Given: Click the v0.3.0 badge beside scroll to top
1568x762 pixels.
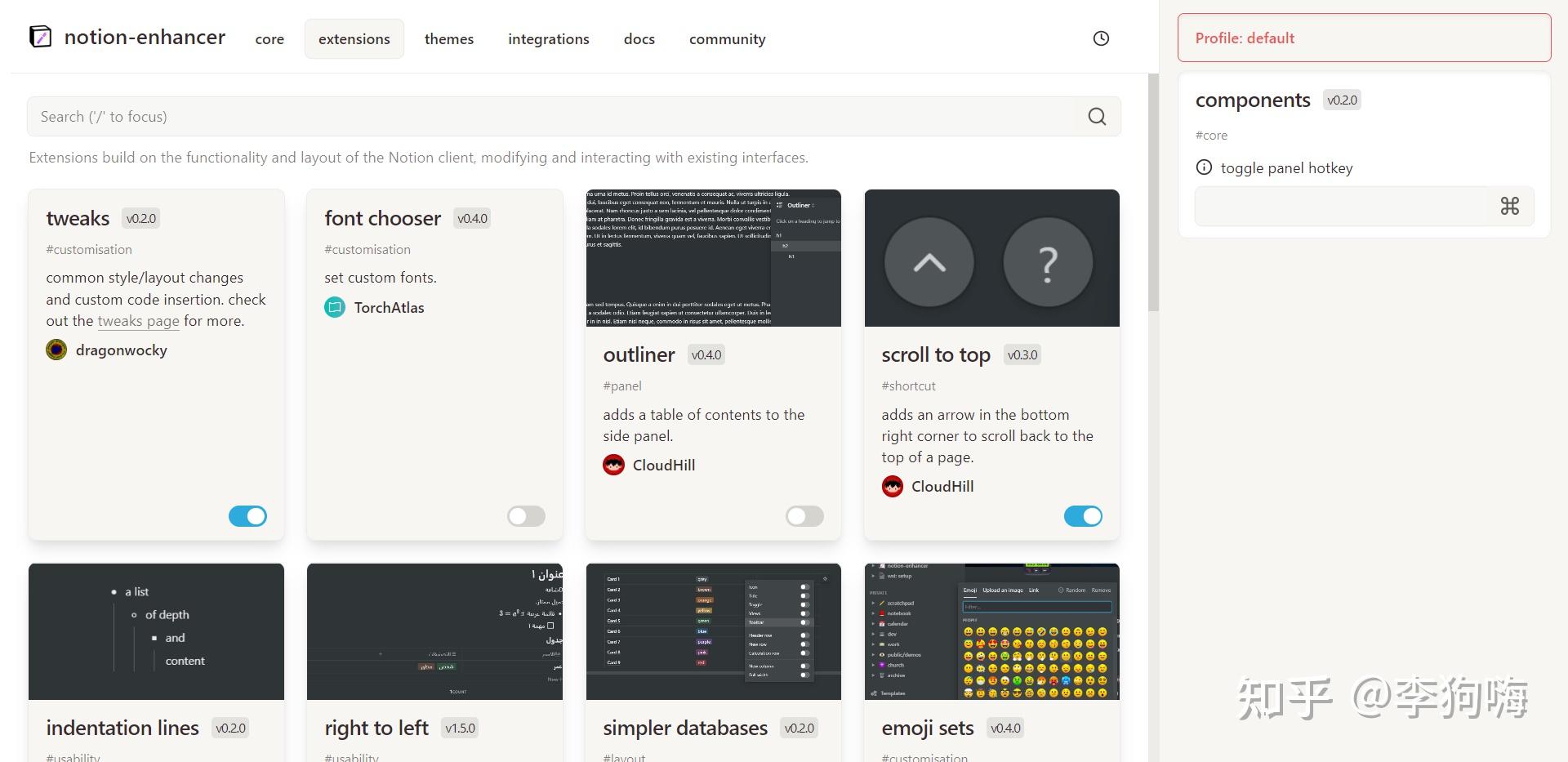Looking at the screenshot, I should (x=1022, y=354).
